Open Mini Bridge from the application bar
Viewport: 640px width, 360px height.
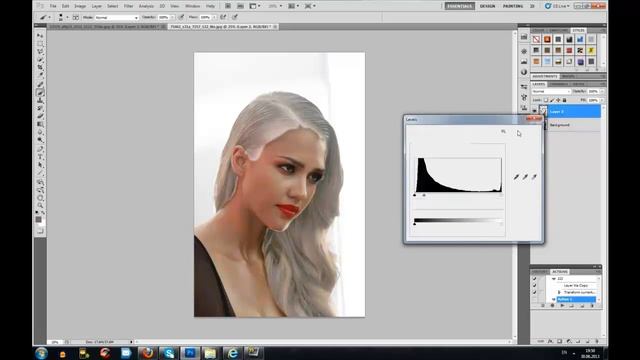point(240,6)
